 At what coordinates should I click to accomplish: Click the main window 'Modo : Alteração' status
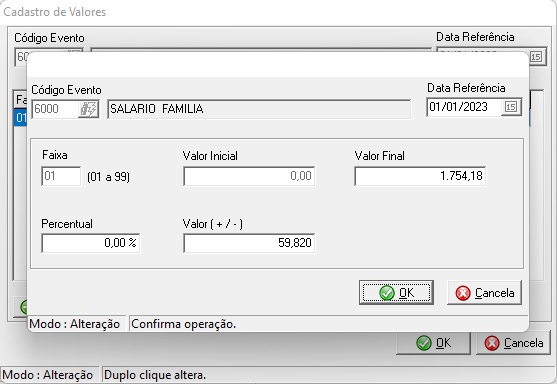(x=48, y=375)
